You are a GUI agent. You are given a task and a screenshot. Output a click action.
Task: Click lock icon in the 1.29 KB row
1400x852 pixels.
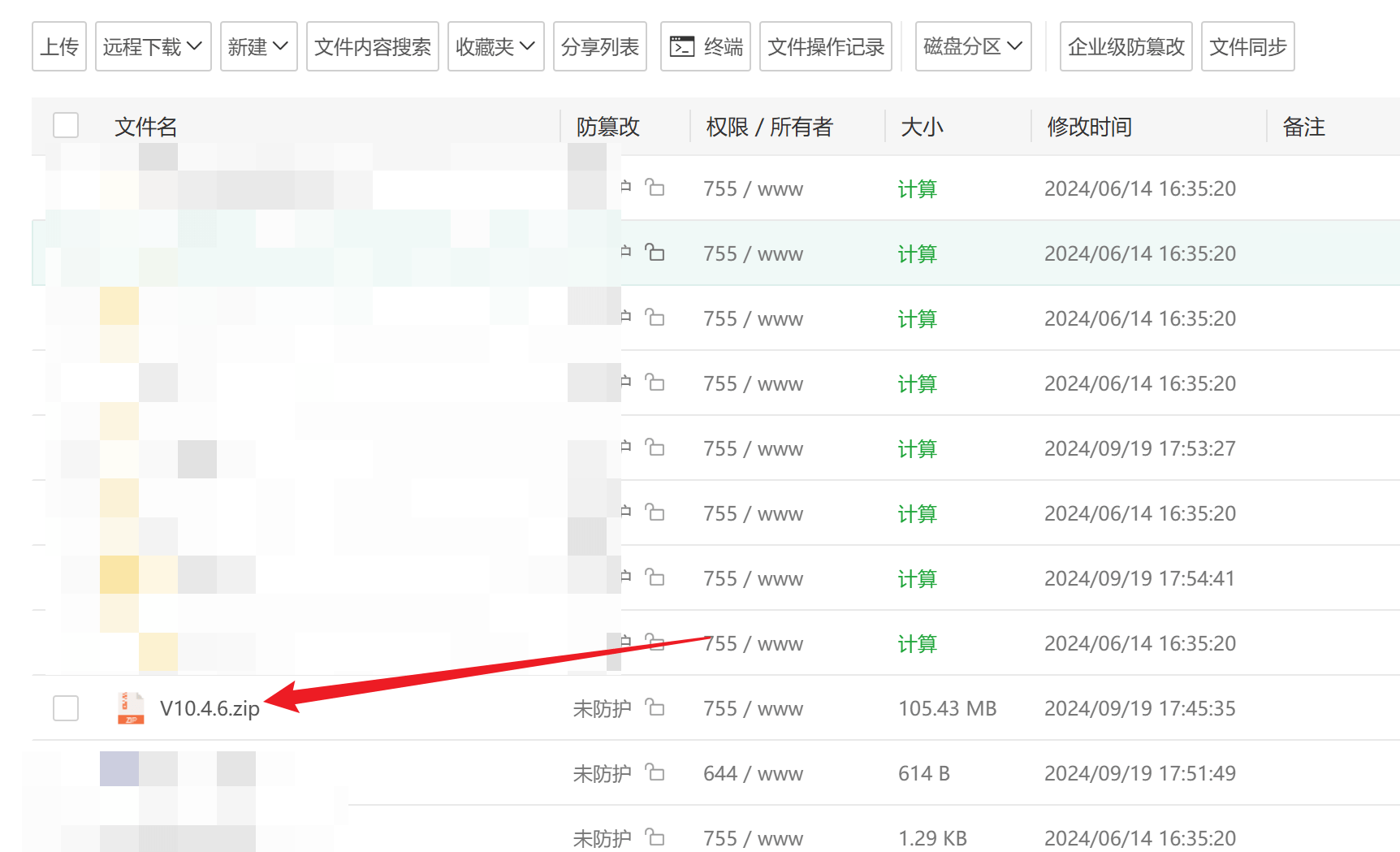click(655, 837)
